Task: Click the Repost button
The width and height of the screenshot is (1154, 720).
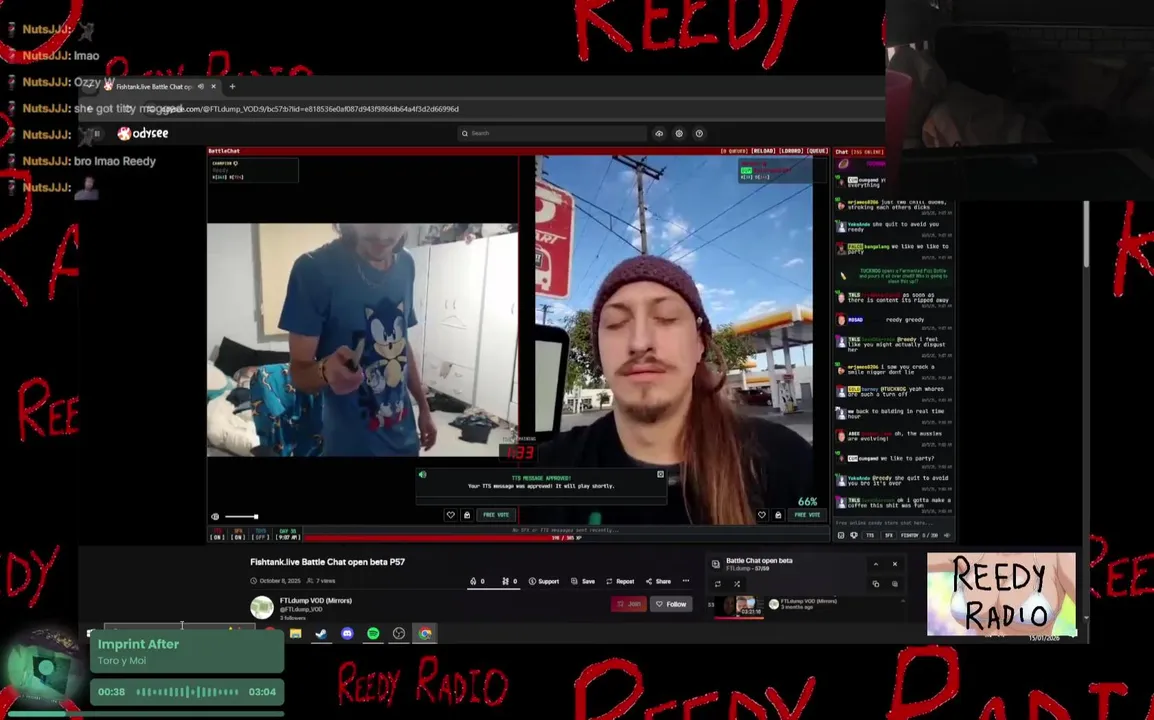Action: [x=620, y=581]
